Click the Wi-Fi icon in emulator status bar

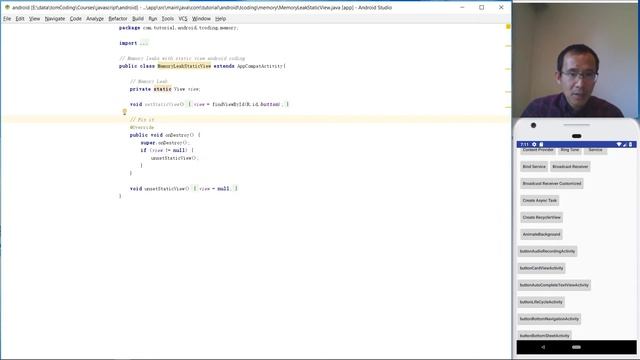pos(619,144)
